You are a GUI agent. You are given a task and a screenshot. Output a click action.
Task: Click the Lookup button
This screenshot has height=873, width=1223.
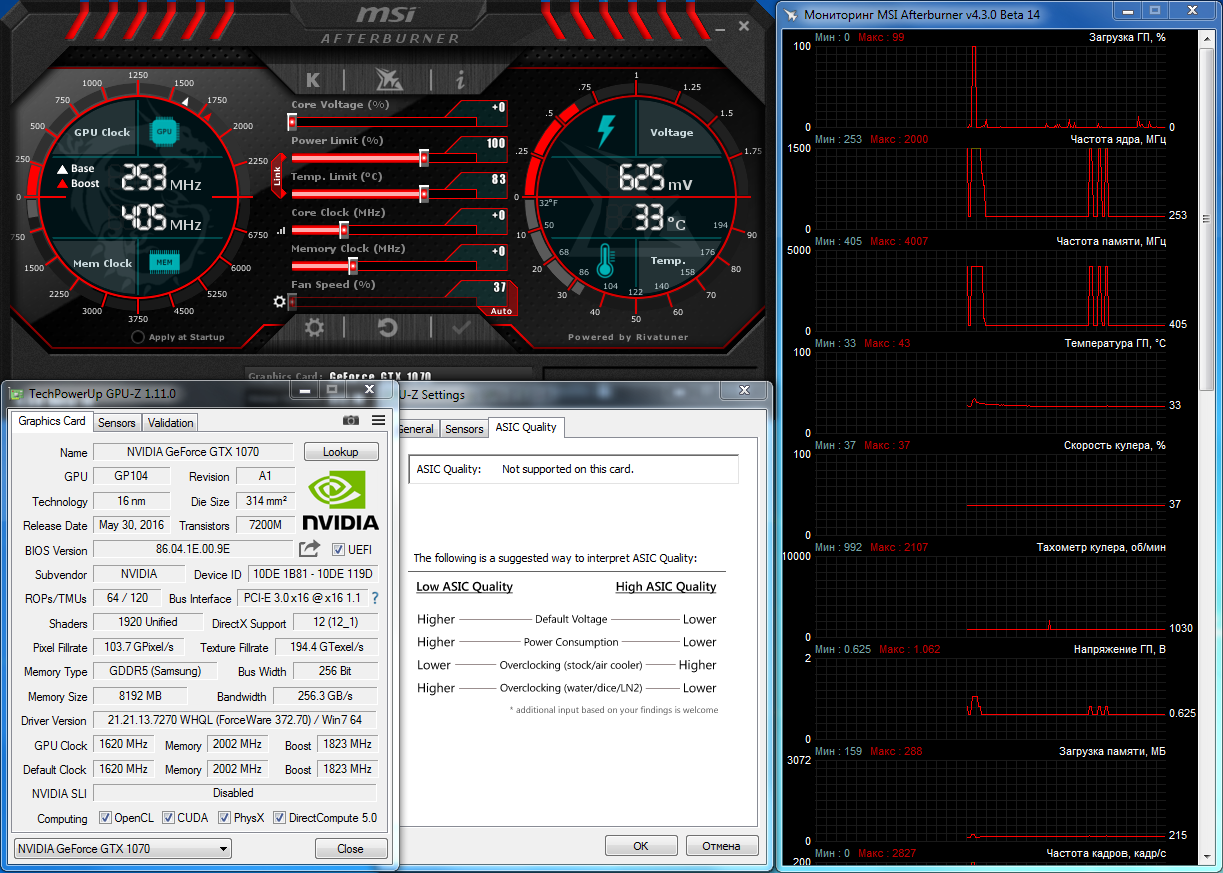(340, 452)
